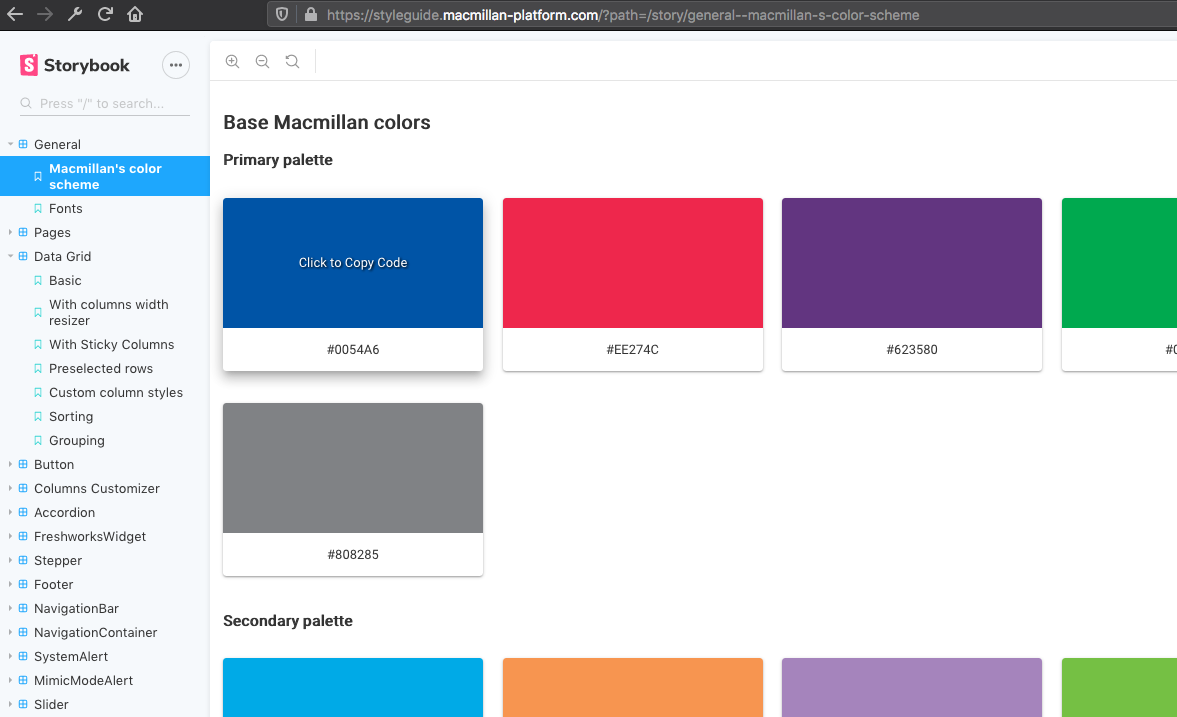Screen dimensions: 1177x717
Task: Select Macmillan's color scheme story
Action: [105, 176]
